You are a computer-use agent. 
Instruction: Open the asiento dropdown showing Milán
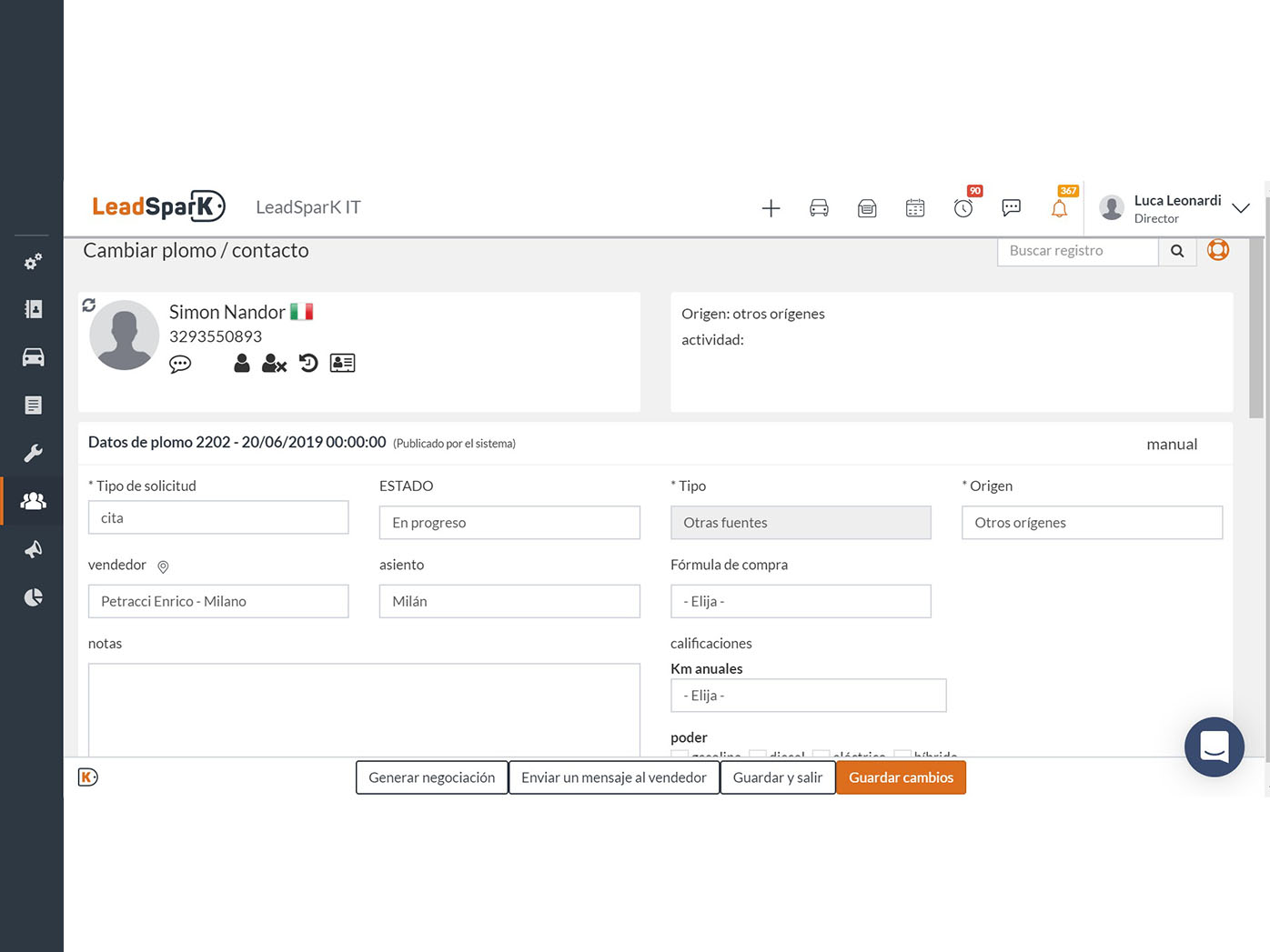509,601
